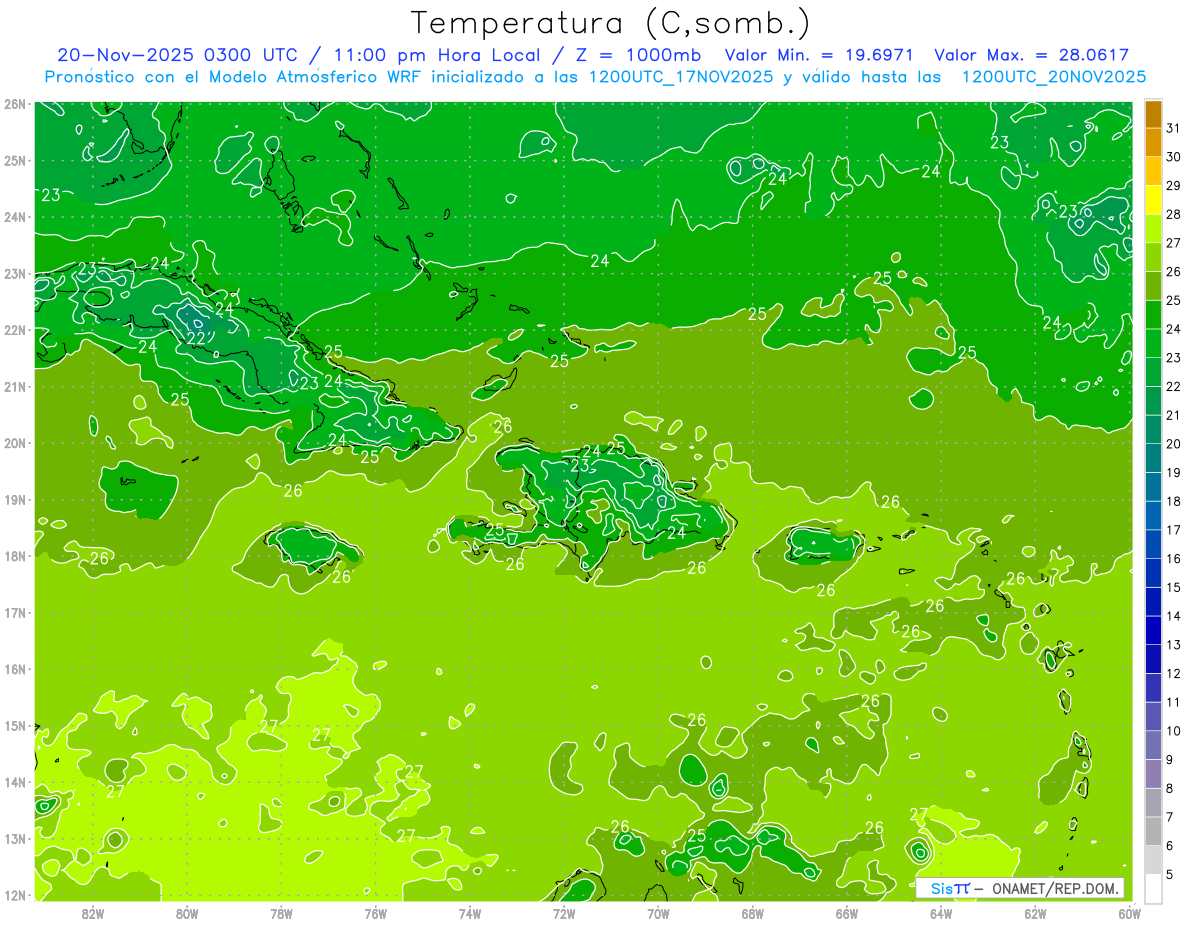Click the white swatch below colorbar label 5
The width and height of the screenshot is (1200, 927).
(x=1153, y=888)
